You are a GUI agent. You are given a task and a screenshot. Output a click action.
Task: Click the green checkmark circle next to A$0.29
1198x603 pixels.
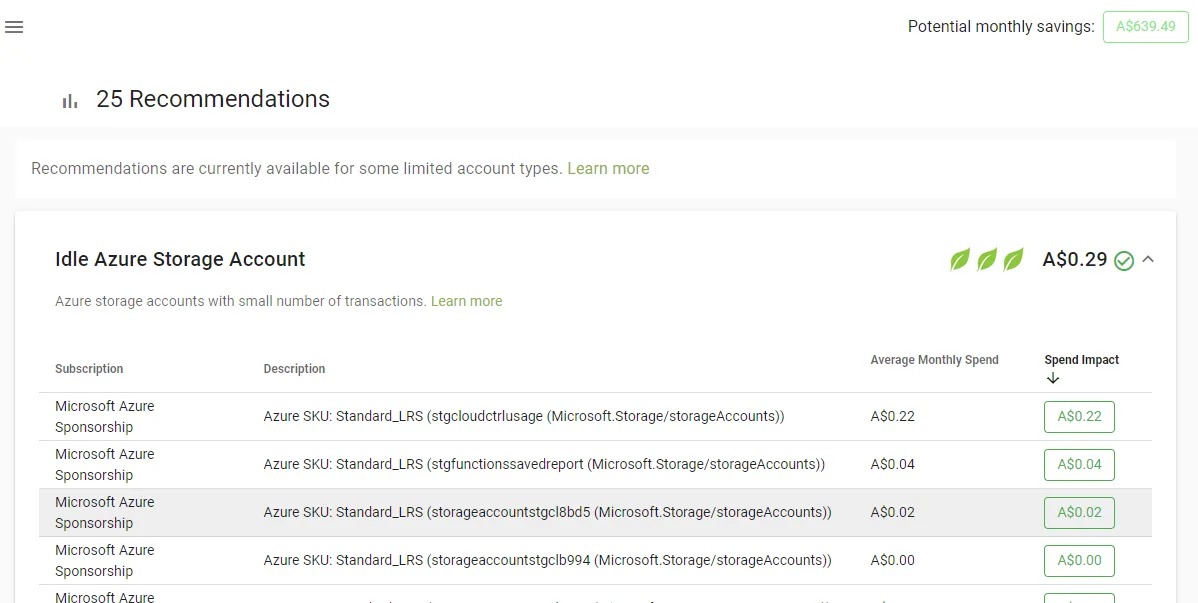[1123, 261]
